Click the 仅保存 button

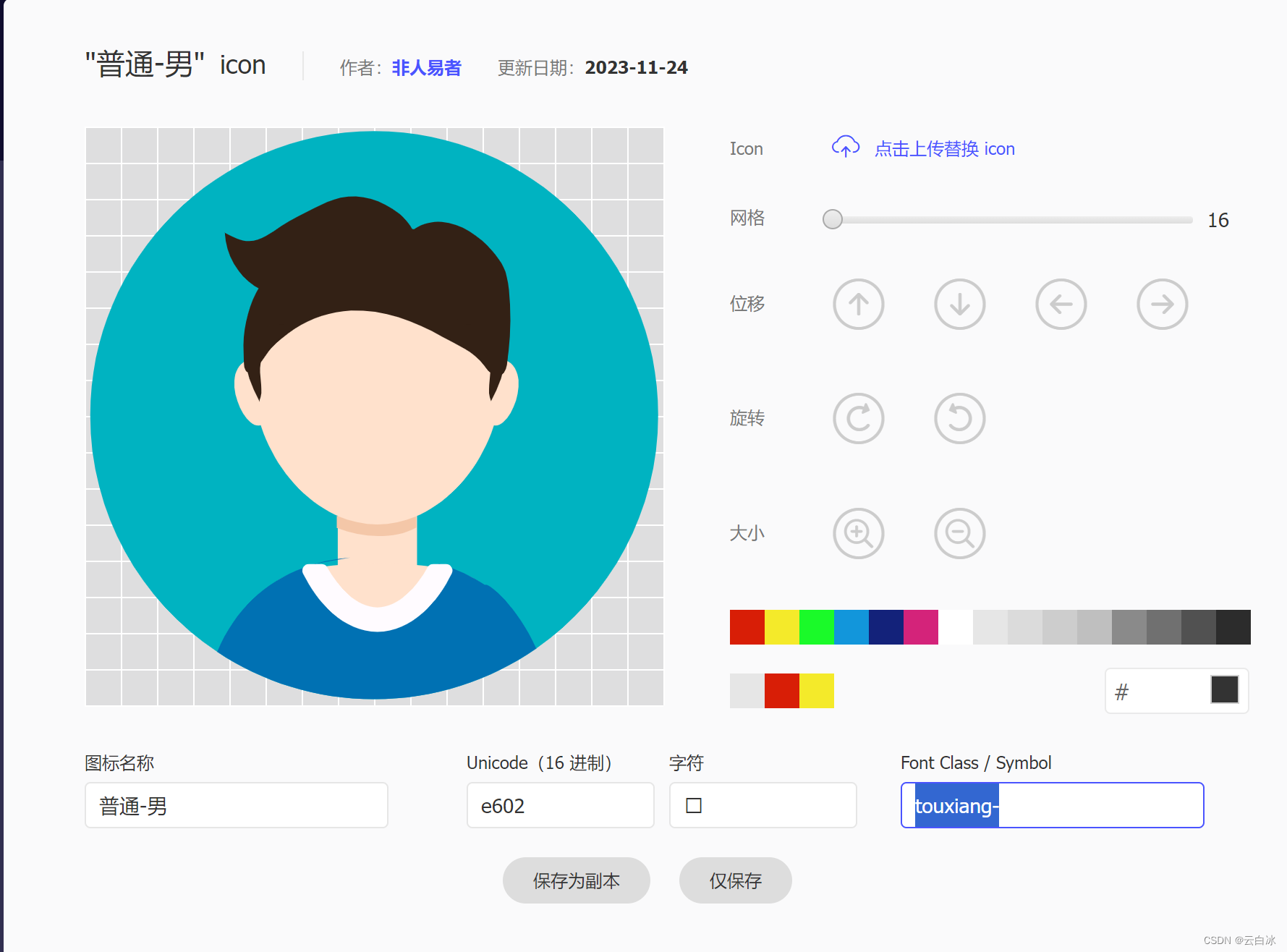click(735, 880)
